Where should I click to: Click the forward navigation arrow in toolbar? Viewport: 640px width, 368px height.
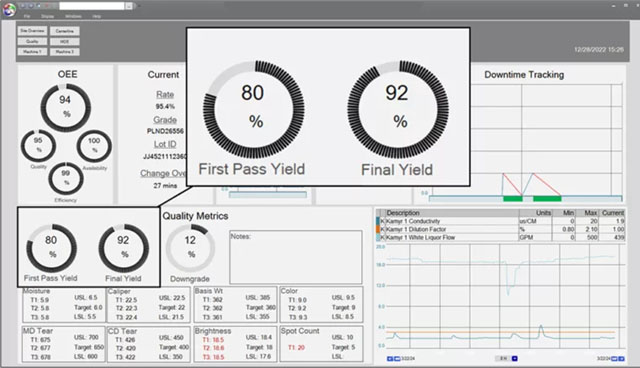point(30,6)
